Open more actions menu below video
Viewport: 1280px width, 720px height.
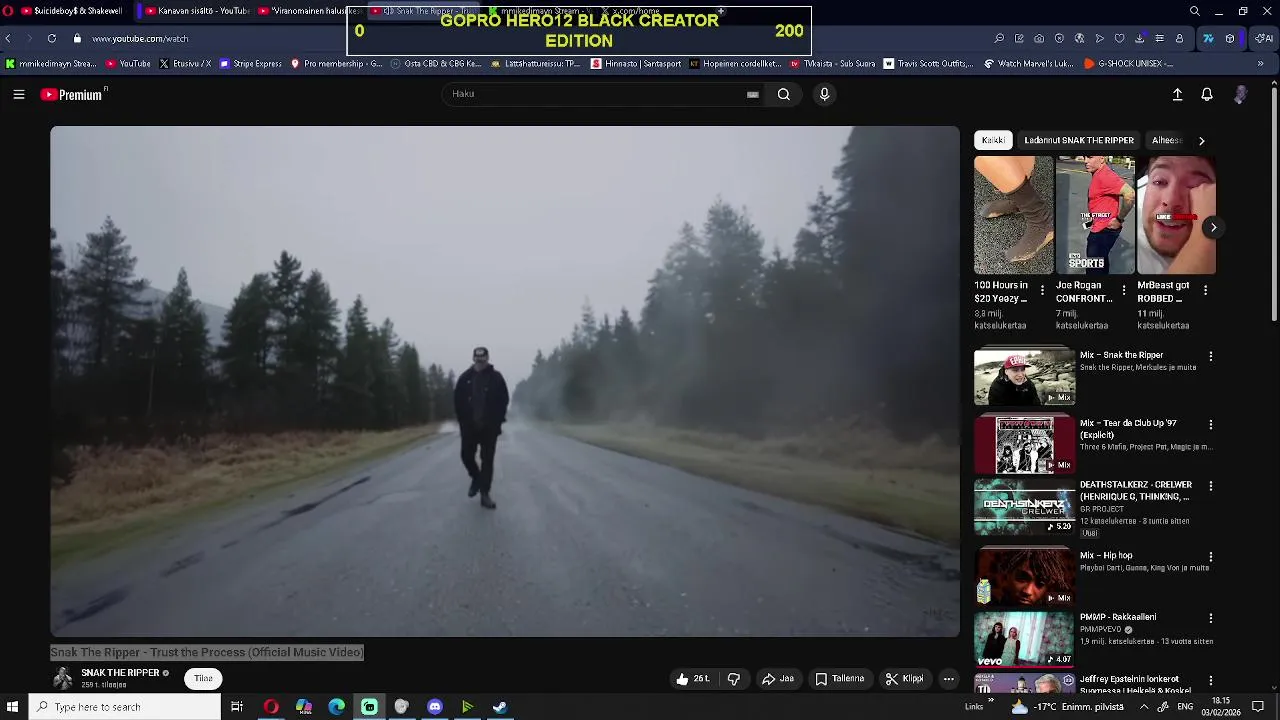(949, 679)
